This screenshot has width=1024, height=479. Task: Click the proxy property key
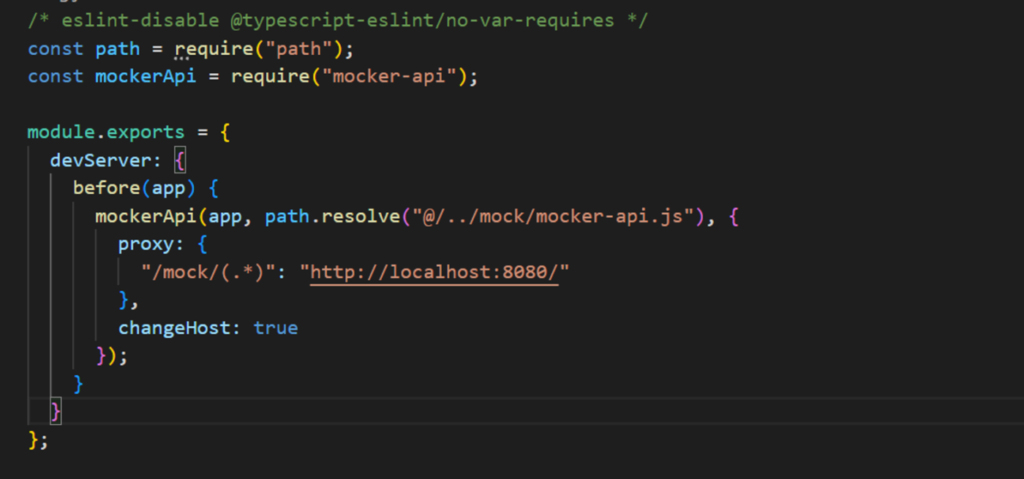(145, 244)
